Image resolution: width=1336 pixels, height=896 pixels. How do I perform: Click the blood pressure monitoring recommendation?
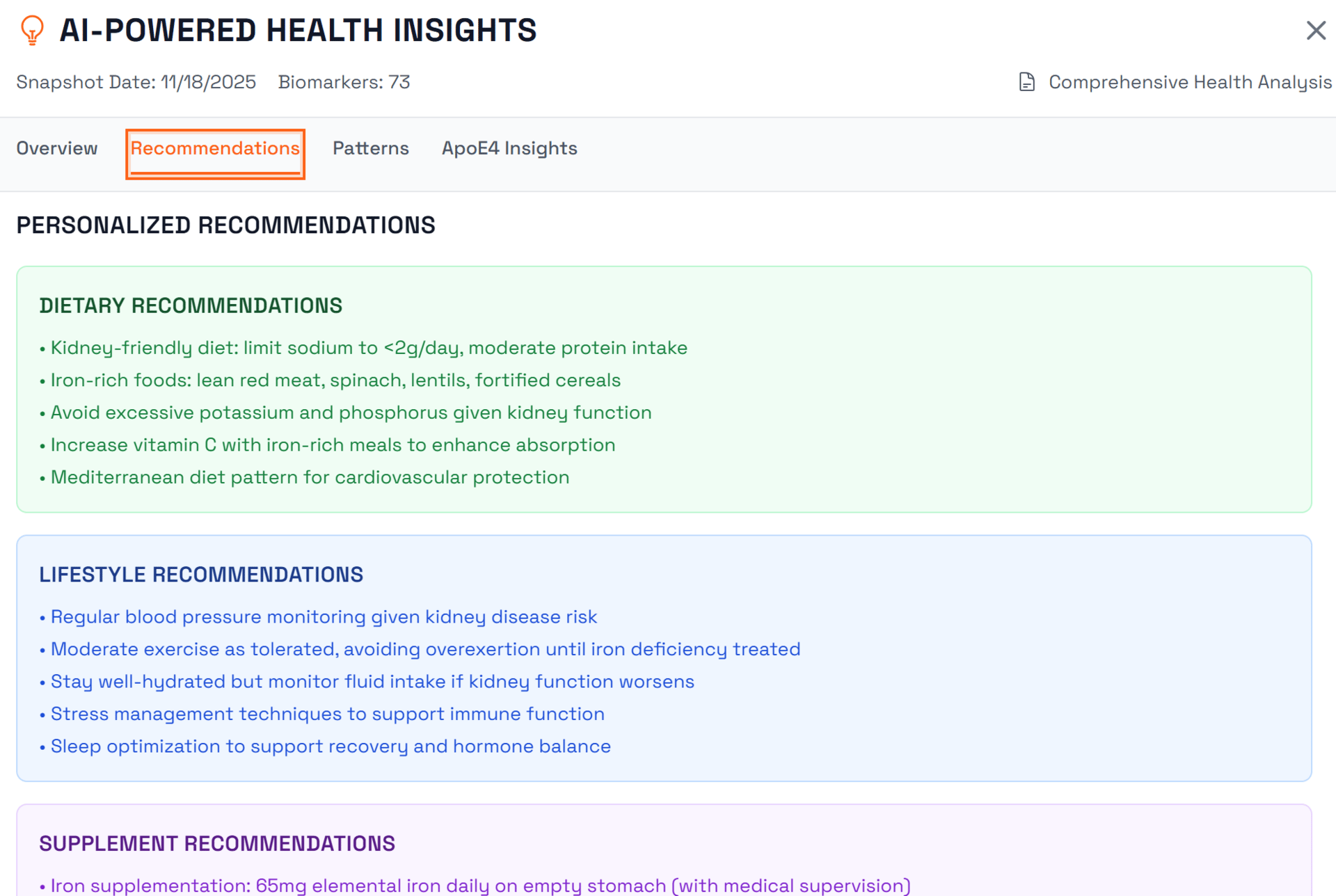click(324, 617)
